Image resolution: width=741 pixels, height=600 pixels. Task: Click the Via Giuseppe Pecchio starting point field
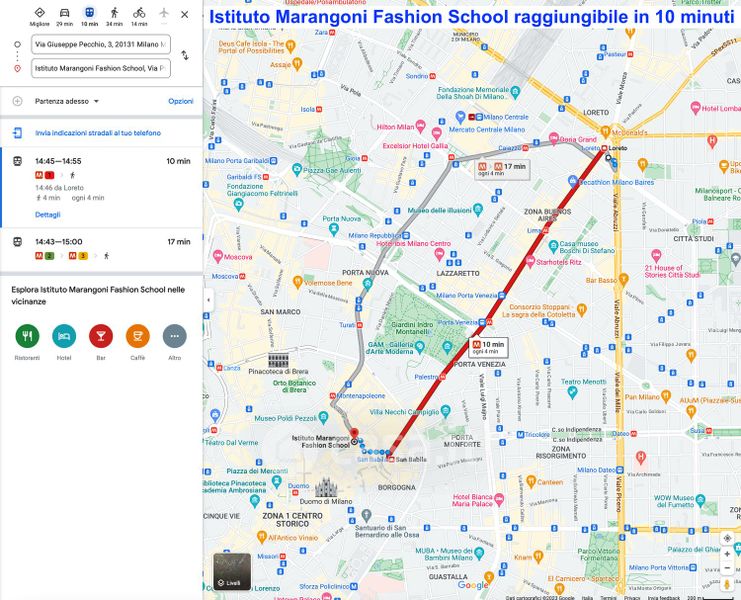(x=100, y=45)
